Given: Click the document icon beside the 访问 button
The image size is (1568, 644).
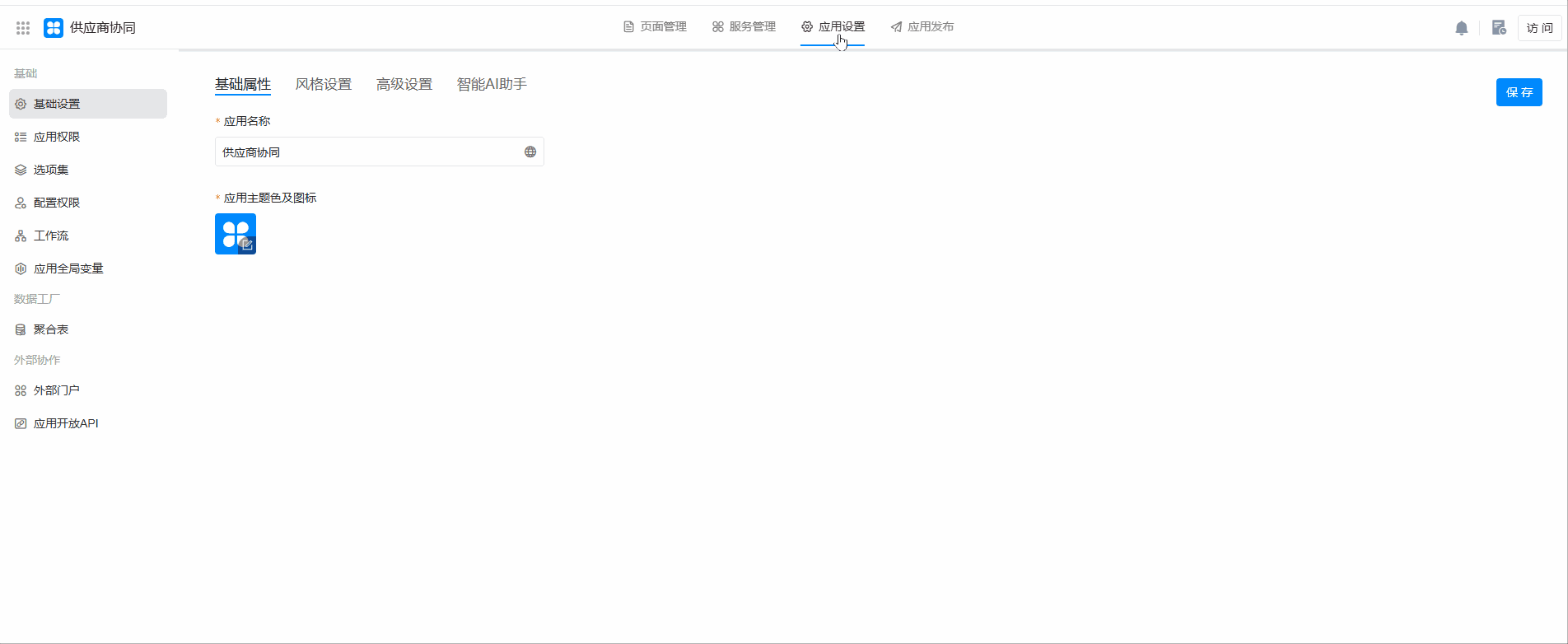Looking at the screenshot, I should 1499,28.
